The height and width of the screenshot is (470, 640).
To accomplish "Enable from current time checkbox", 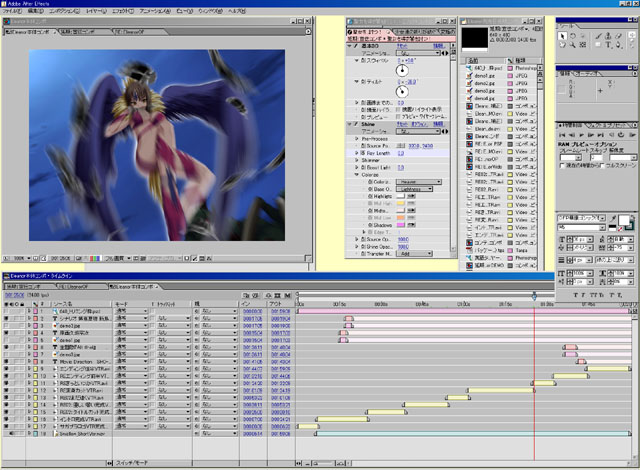I will point(562,166).
